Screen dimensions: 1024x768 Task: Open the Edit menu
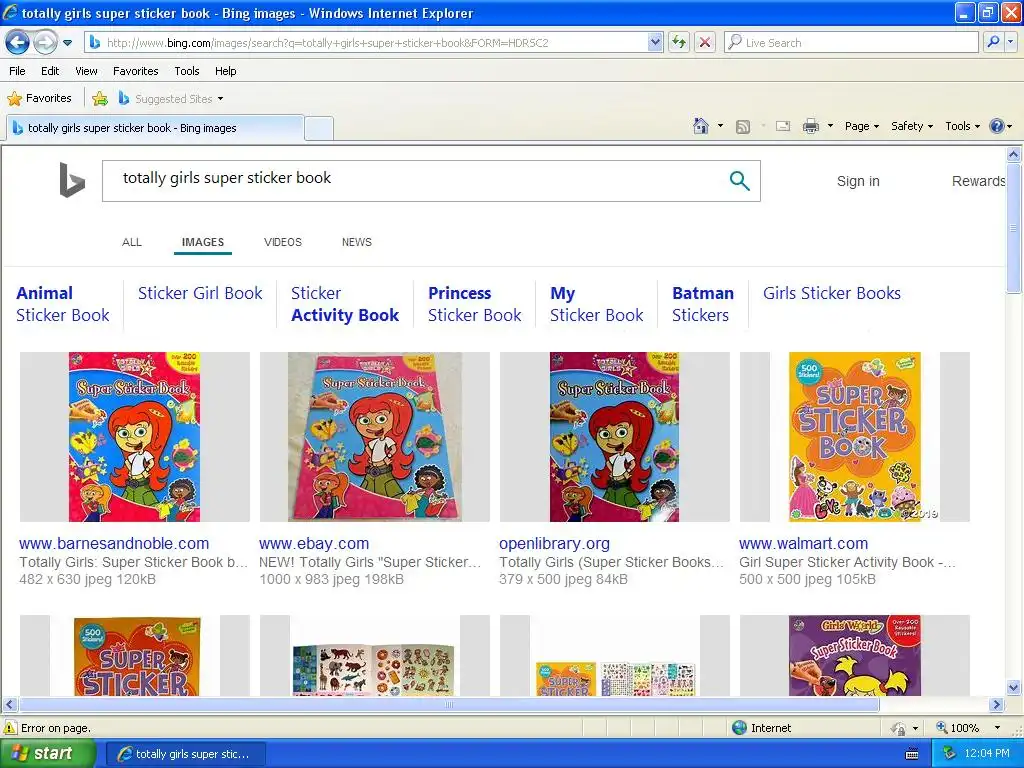(50, 71)
